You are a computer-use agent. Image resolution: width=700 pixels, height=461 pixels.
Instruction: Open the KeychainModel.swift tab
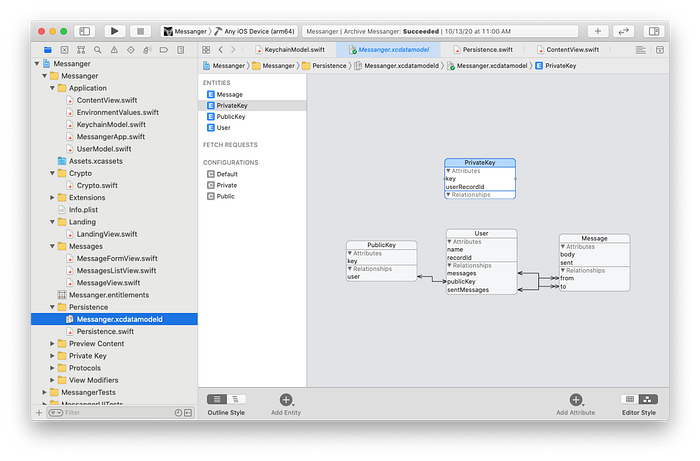290,50
